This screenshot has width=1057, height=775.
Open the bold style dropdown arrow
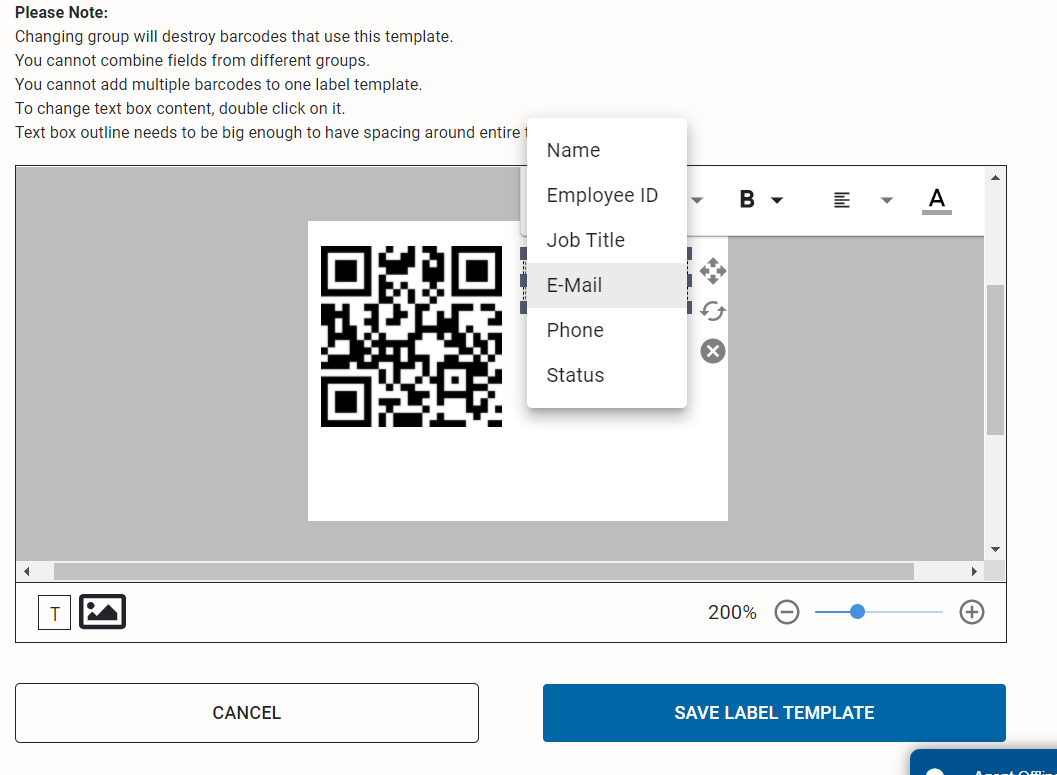[777, 200]
